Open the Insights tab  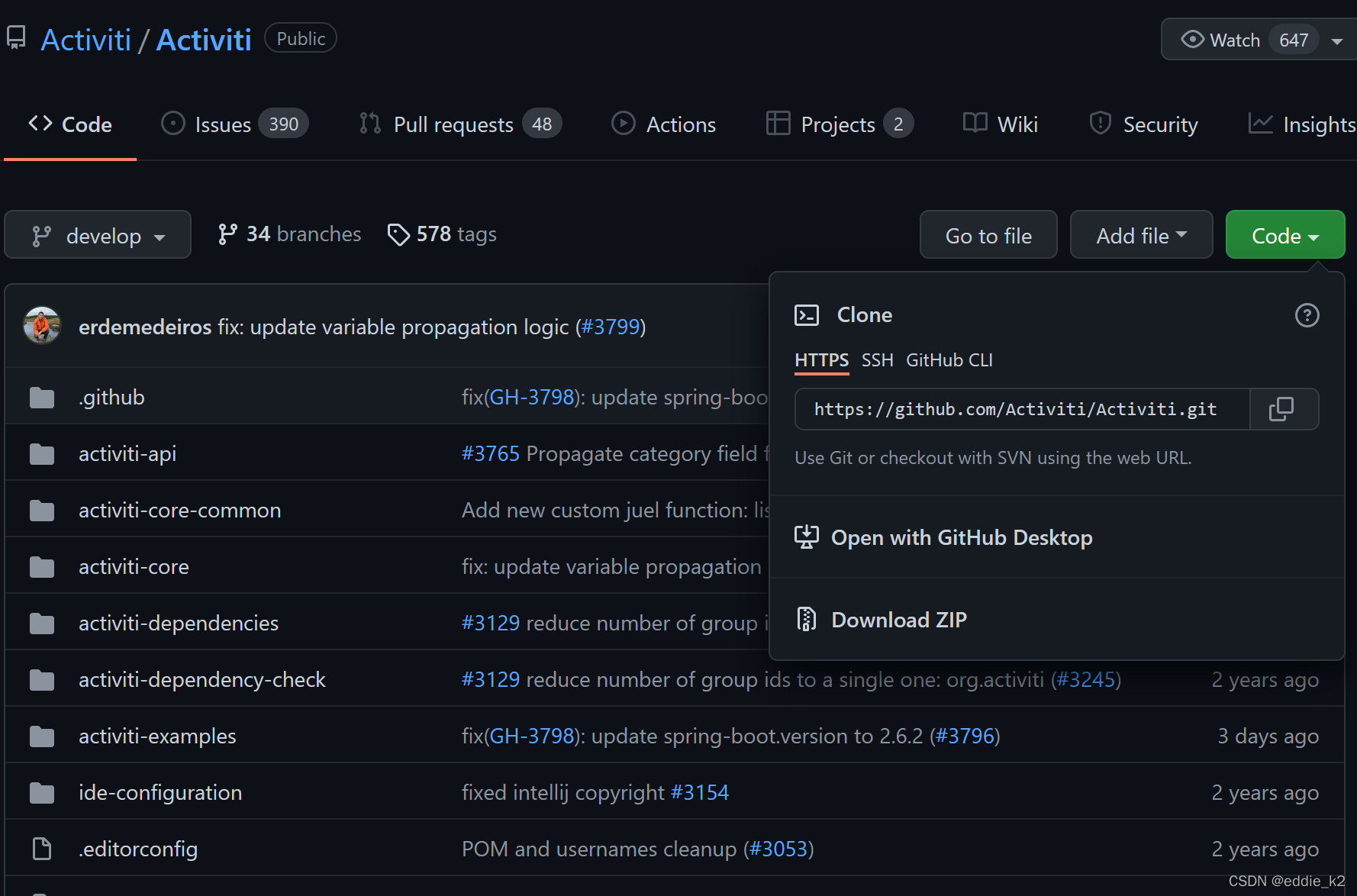pos(1302,124)
